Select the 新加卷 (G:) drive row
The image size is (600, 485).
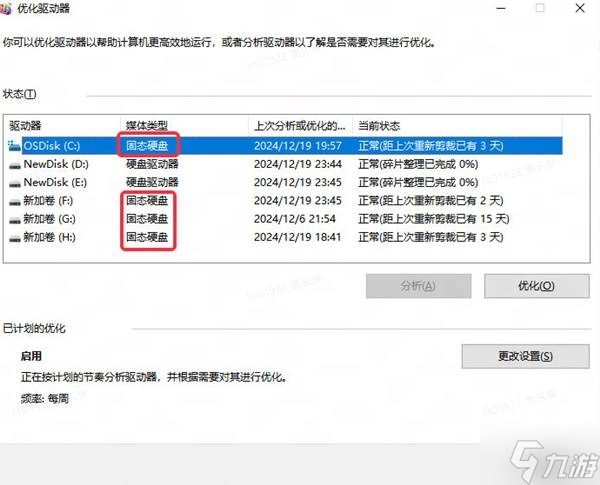pos(285,219)
